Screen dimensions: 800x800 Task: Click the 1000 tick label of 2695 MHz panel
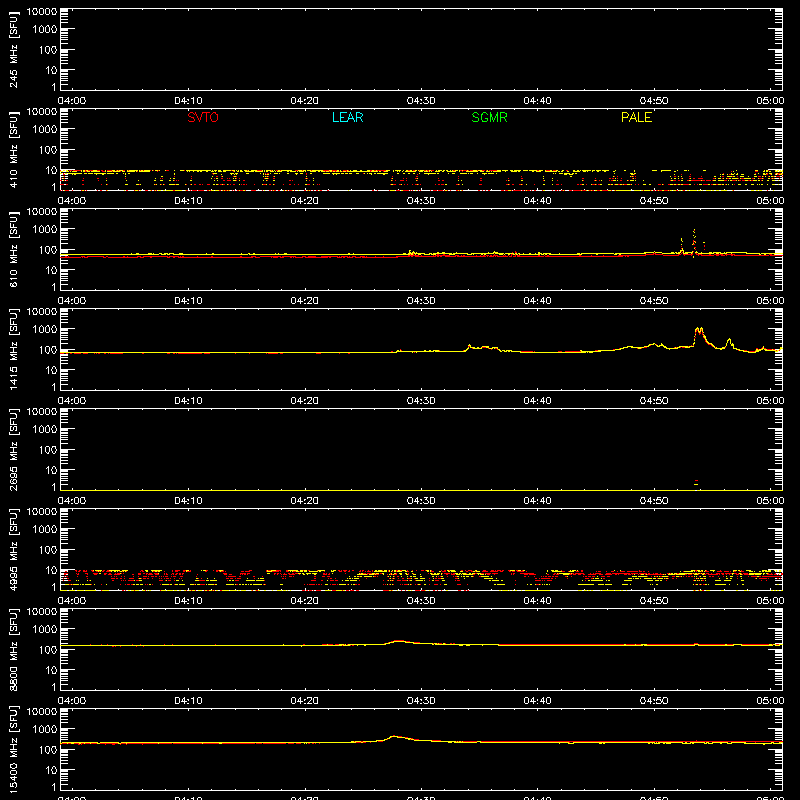pyautogui.click(x=44, y=430)
